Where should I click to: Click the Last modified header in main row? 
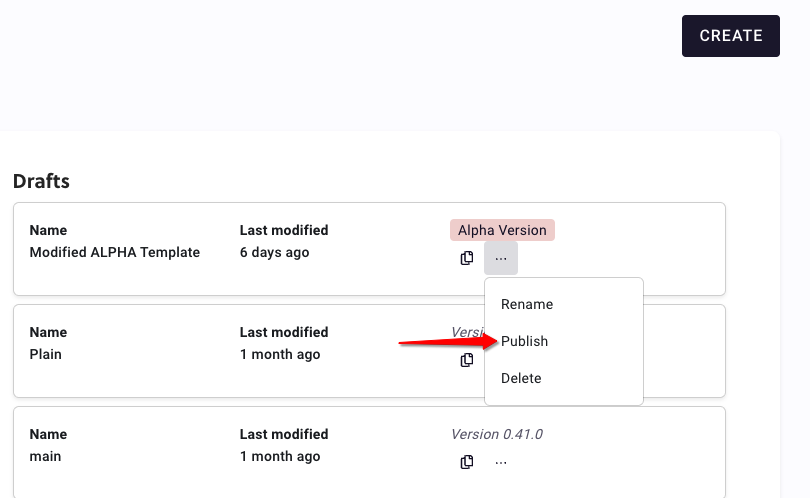pyautogui.click(x=284, y=434)
